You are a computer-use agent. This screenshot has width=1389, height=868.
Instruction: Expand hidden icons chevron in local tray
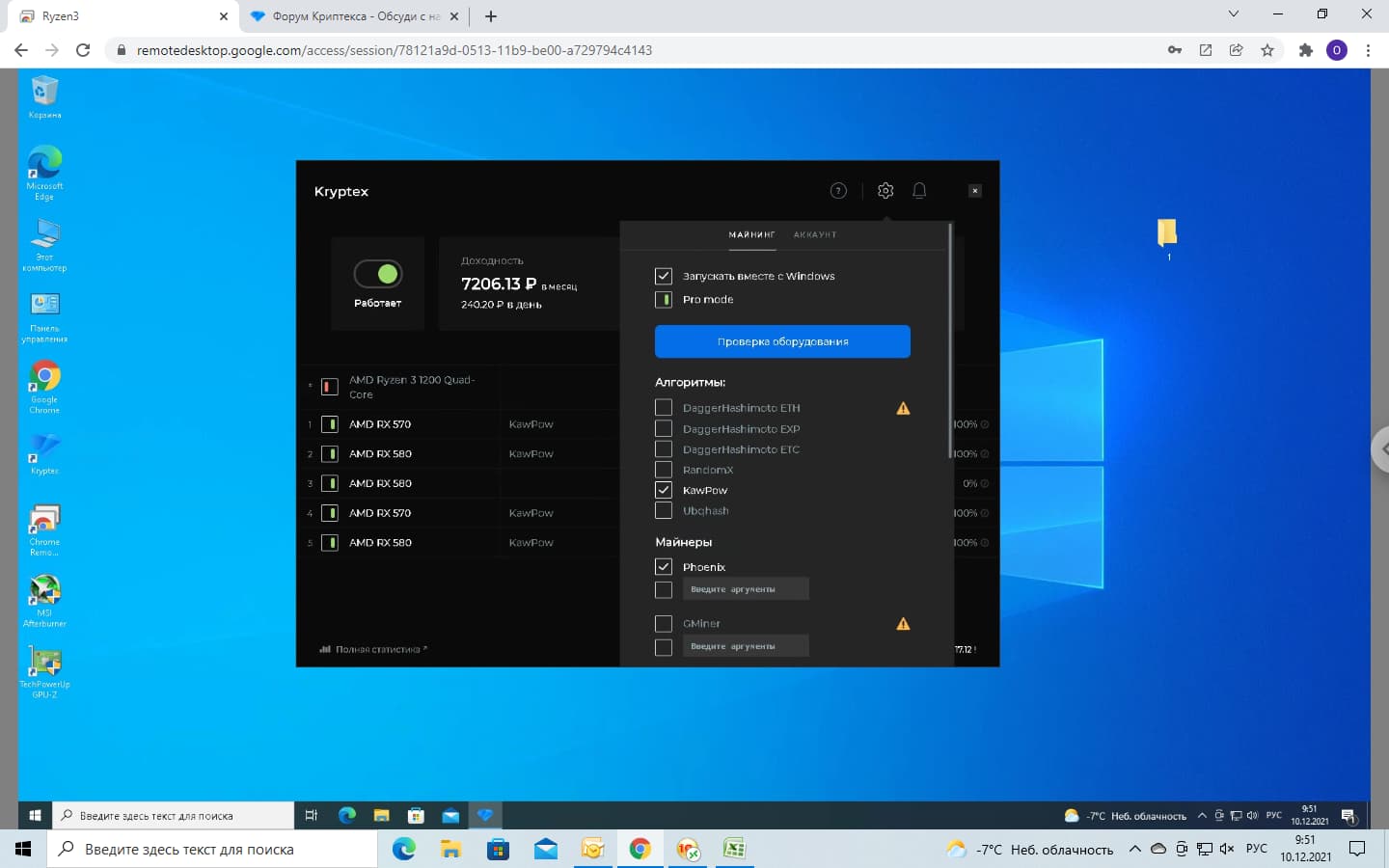(x=1135, y=849)
